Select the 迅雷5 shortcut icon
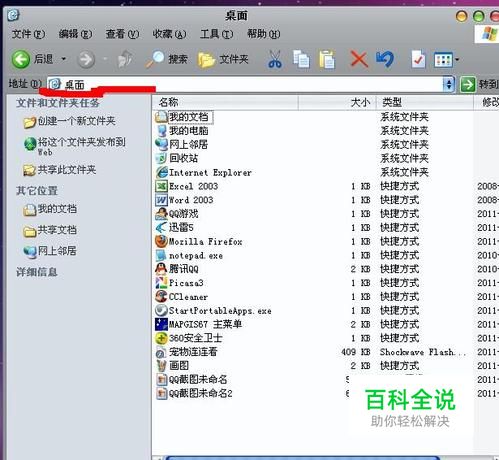499x460 pixels. [x=161, y=227]
